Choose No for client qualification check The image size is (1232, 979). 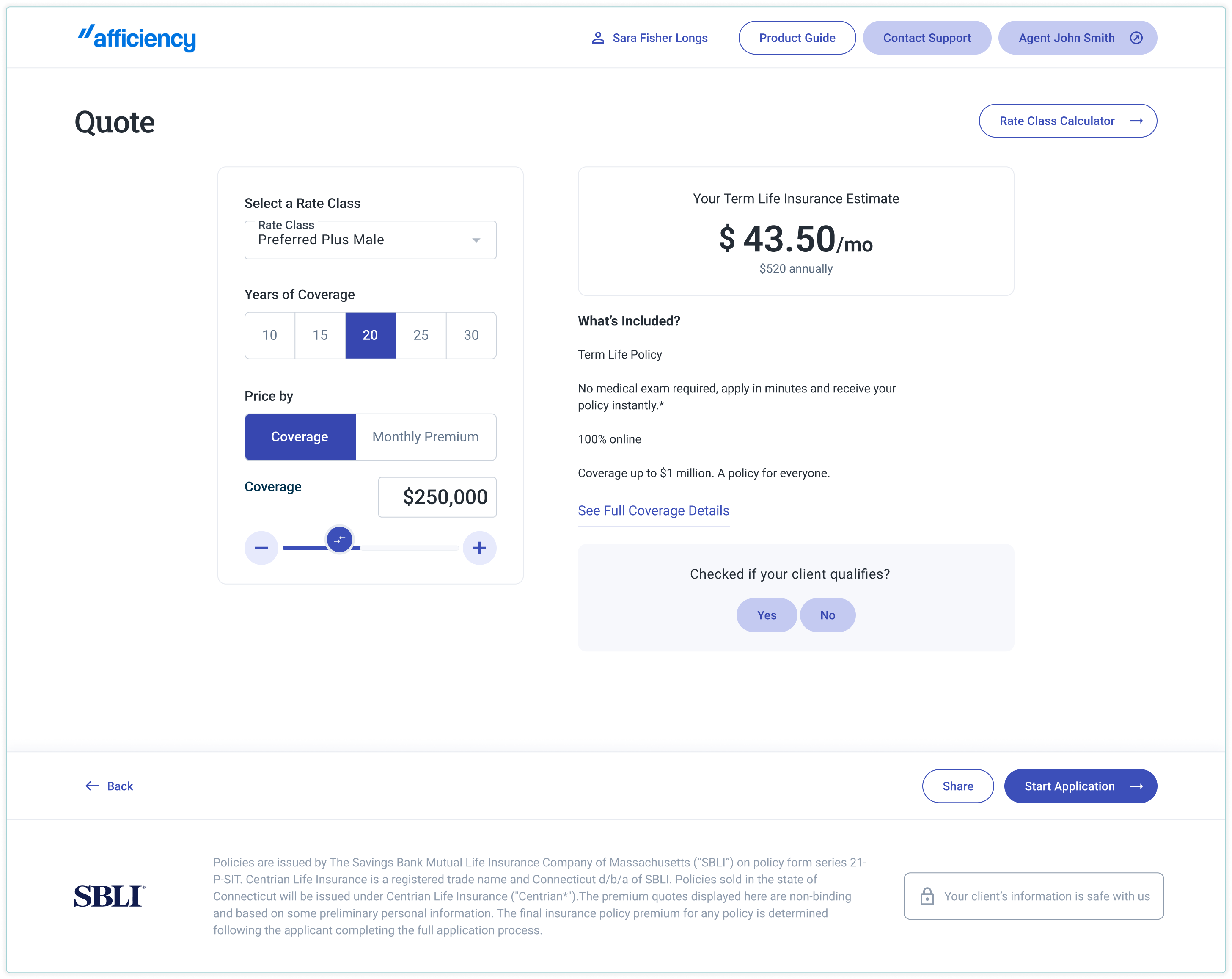pos(828,615)
